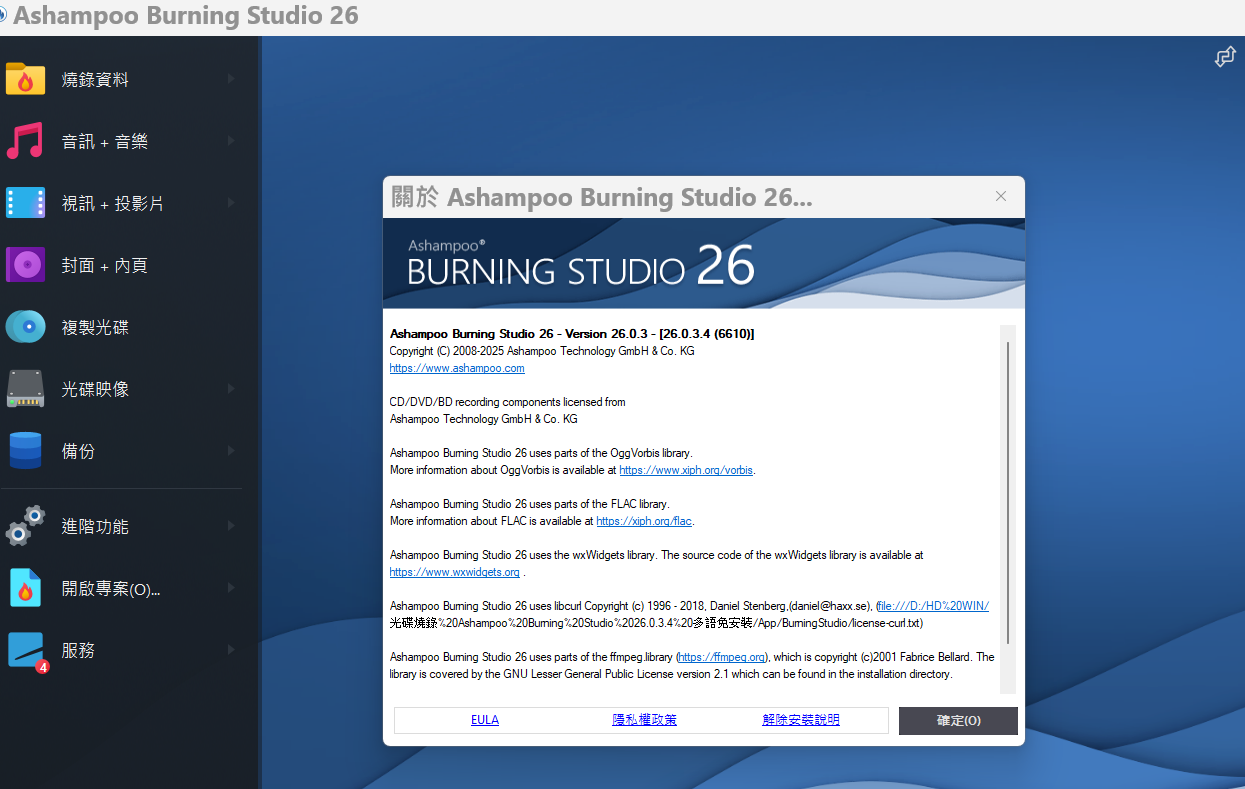
Task: Click the Copyright (C) 2008-2025 line
Action: 542,351
